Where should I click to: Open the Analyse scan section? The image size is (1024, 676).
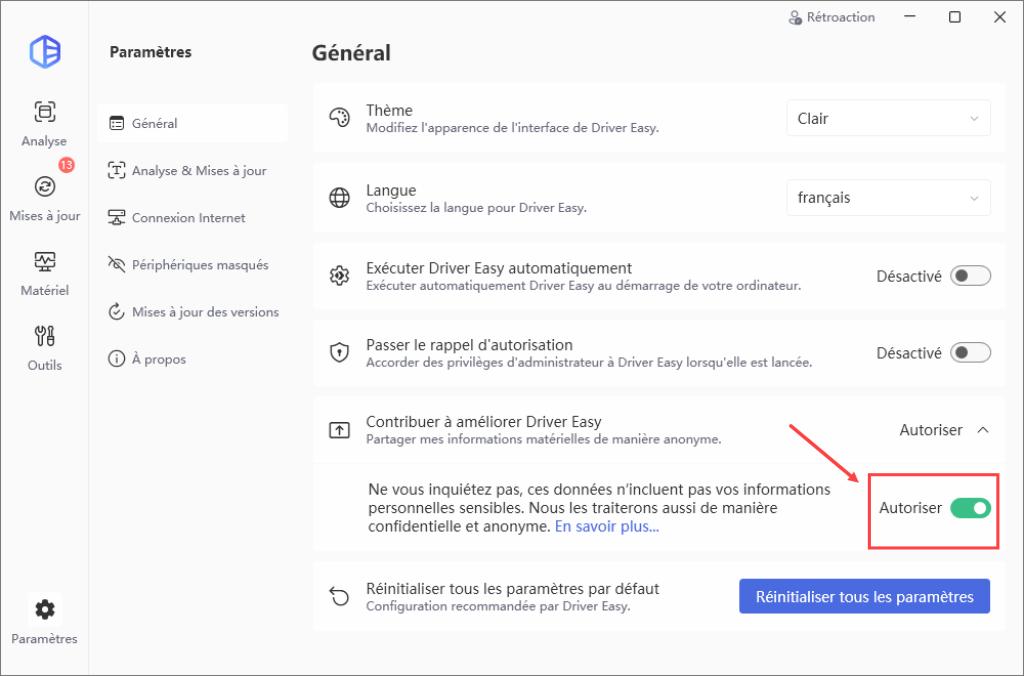coord(44,123)
